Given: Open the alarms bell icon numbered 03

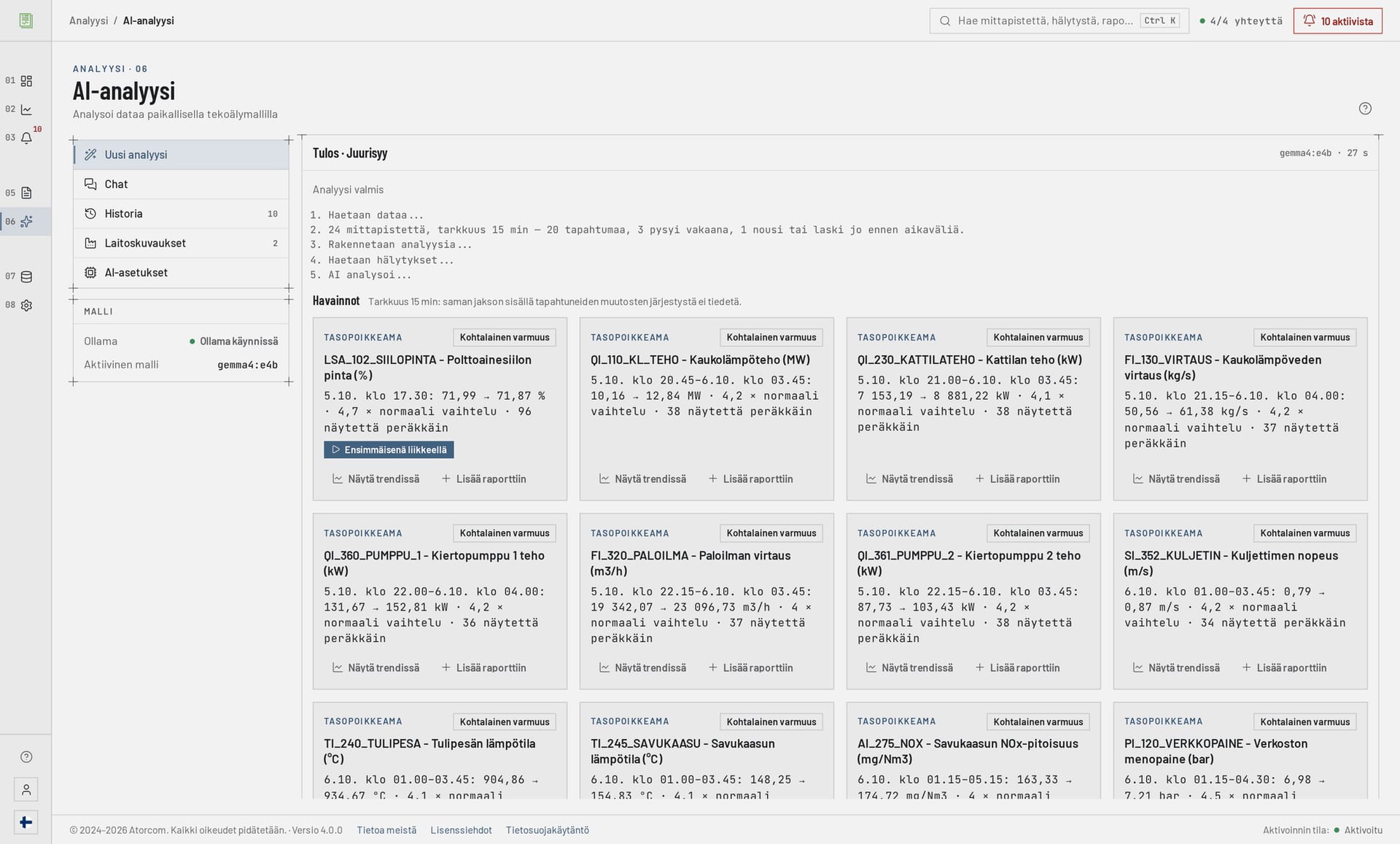Looking at the screenshot, I should [26, 138].
